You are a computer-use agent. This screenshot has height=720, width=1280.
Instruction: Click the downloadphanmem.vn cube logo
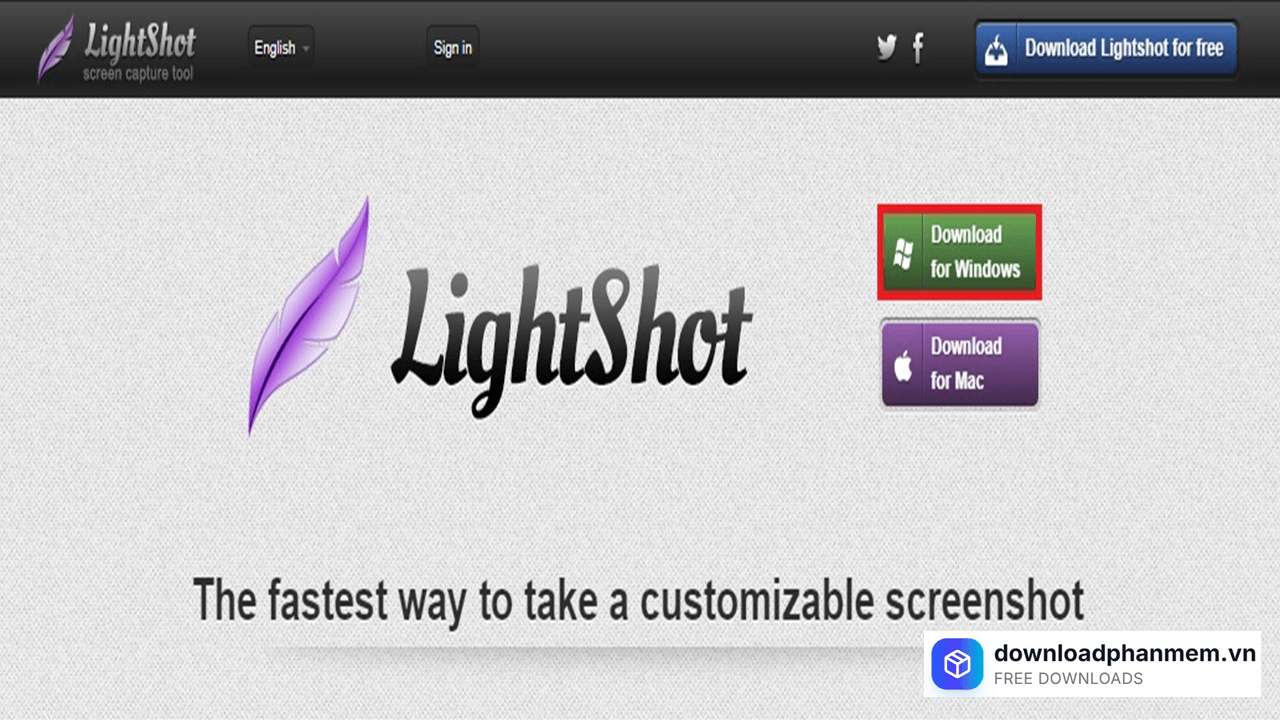point(957,664)
